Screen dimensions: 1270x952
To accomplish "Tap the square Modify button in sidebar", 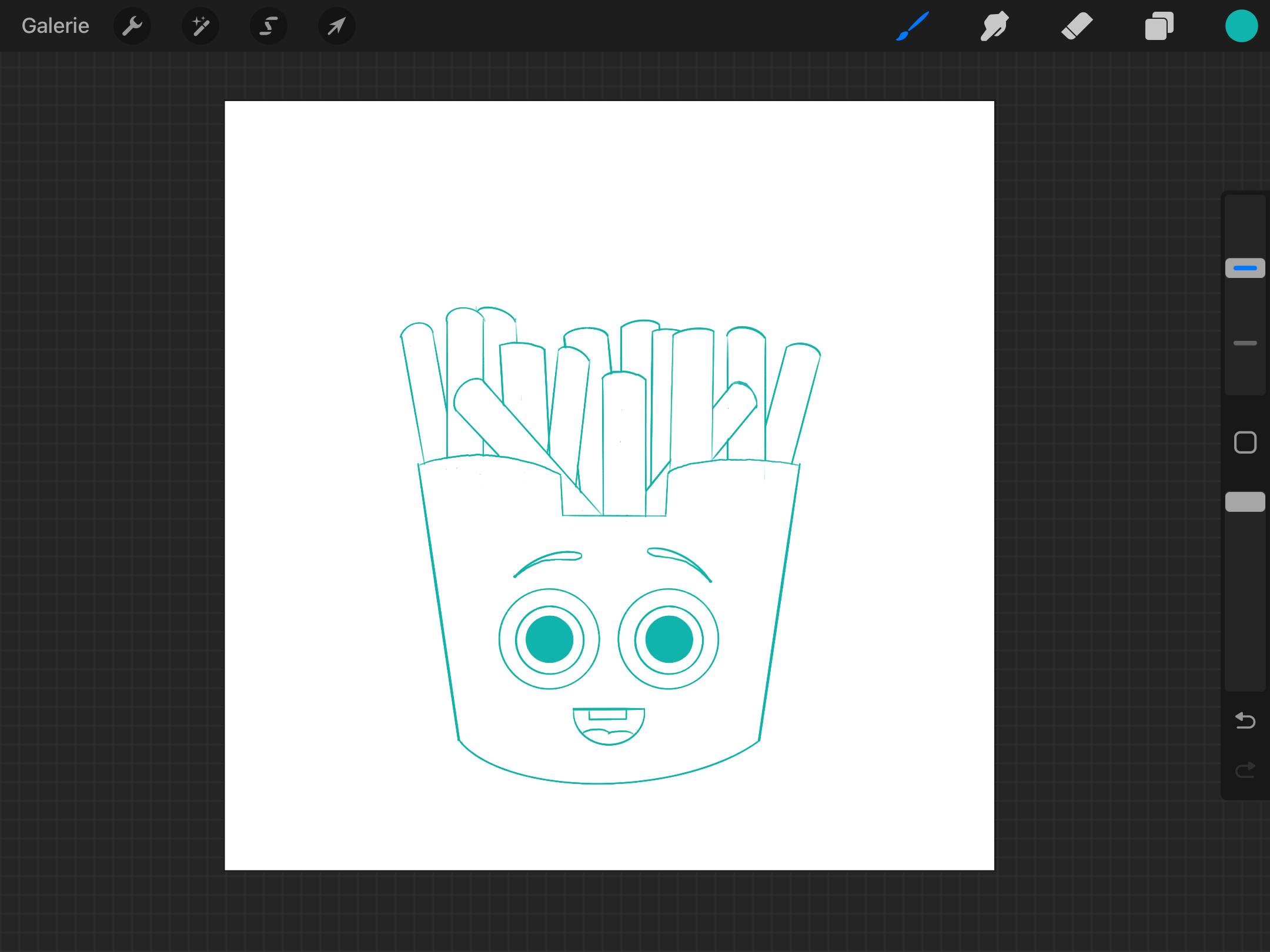I will point(1245,443).
